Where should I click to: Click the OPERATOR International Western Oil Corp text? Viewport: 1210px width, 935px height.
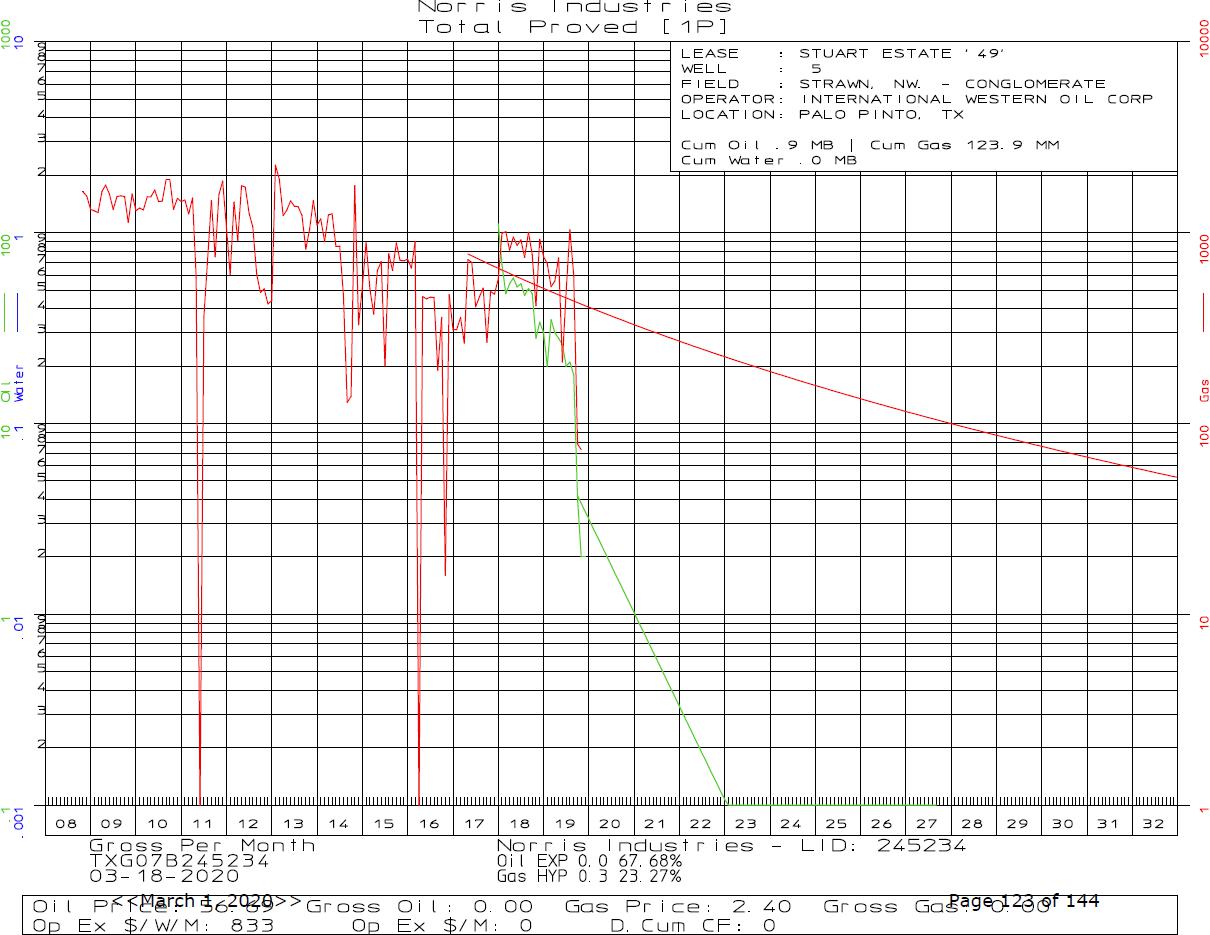click(x=916, y=99)
